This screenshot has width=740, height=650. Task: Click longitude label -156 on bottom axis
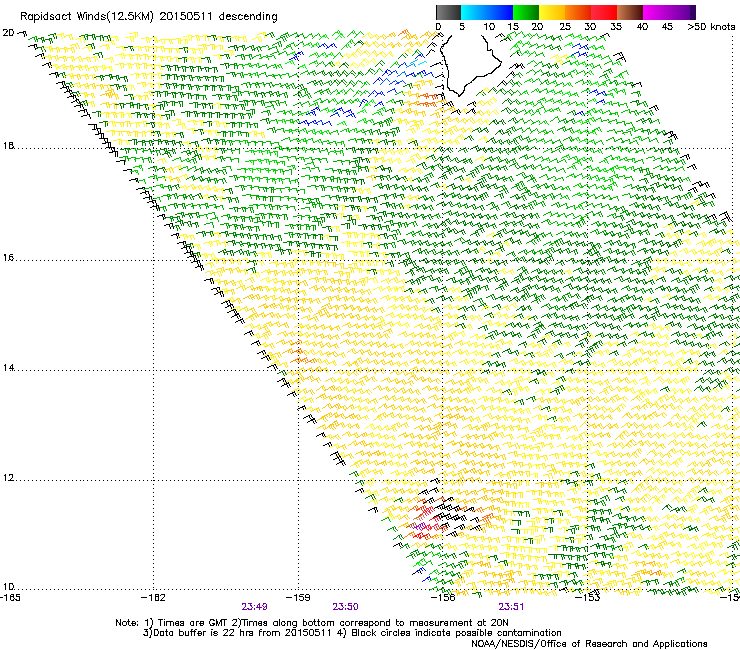tap(443, 598)
